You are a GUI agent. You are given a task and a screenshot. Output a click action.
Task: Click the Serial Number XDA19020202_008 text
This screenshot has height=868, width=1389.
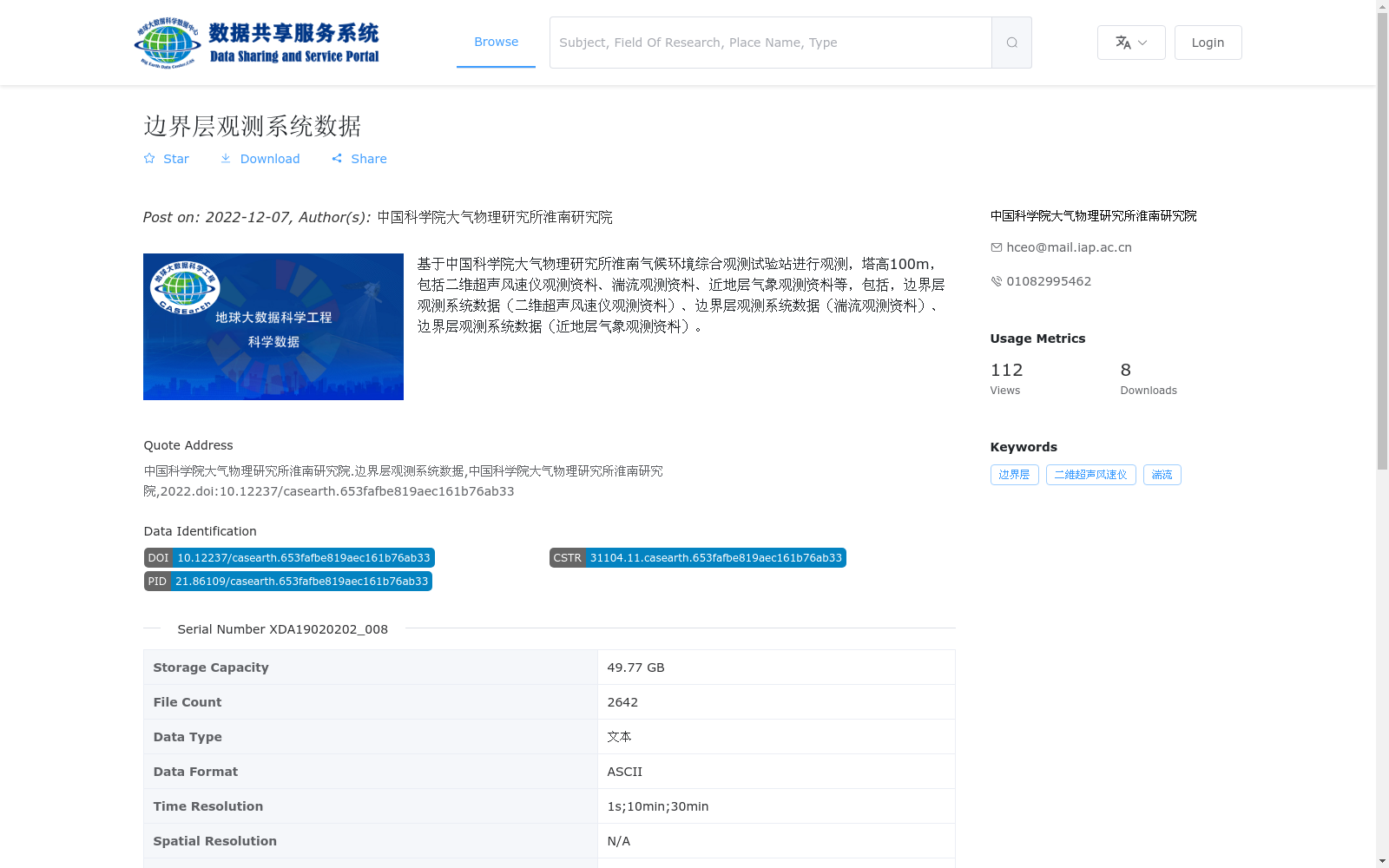coord(282,629)
